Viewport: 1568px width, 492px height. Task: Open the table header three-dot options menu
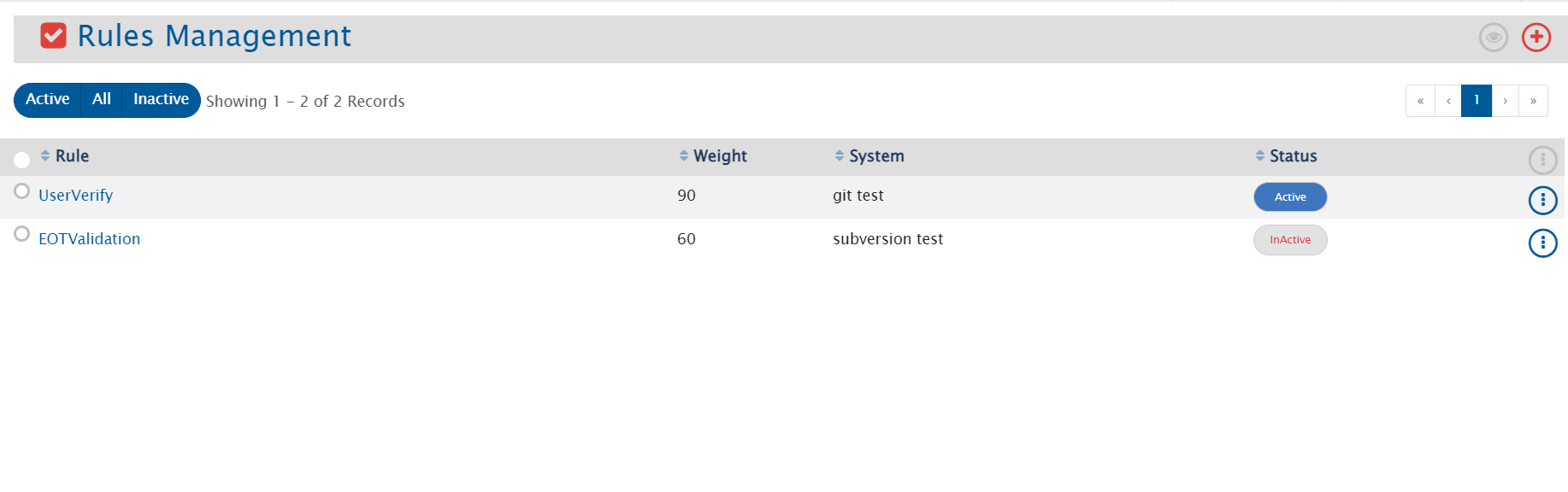pos(1542,160)
